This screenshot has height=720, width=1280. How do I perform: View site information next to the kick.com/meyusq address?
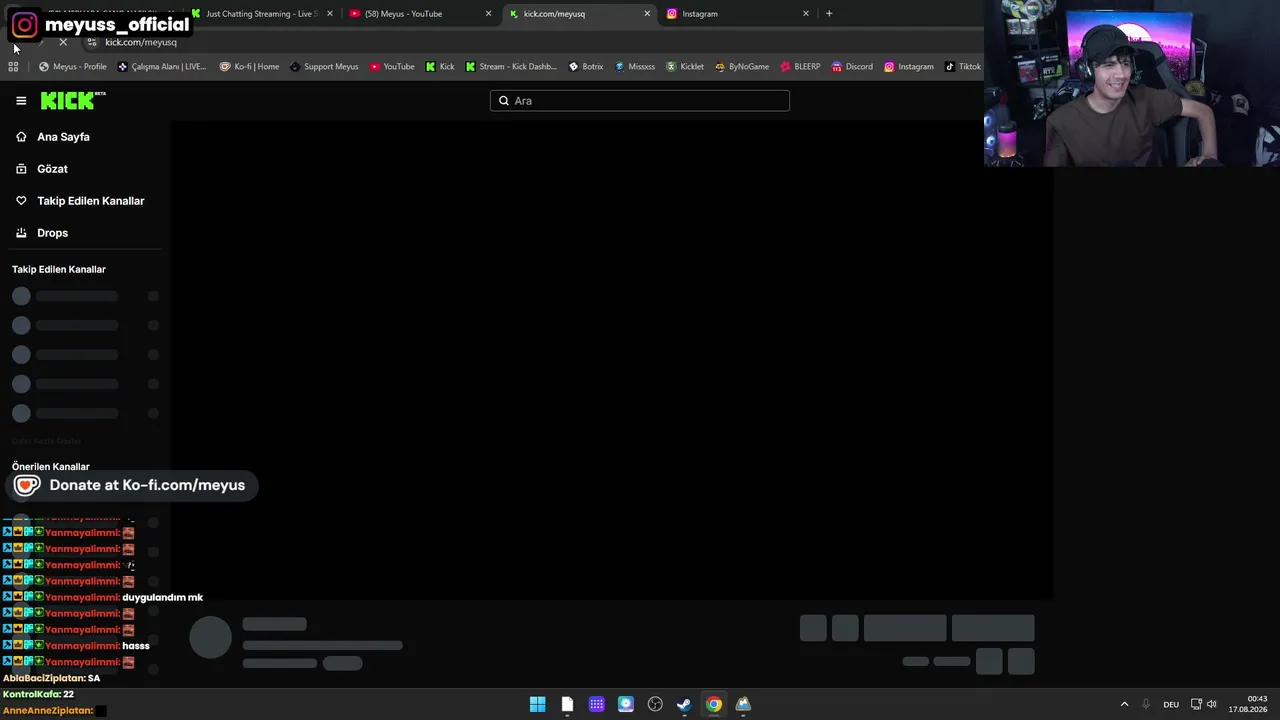[x=92, y=42]
